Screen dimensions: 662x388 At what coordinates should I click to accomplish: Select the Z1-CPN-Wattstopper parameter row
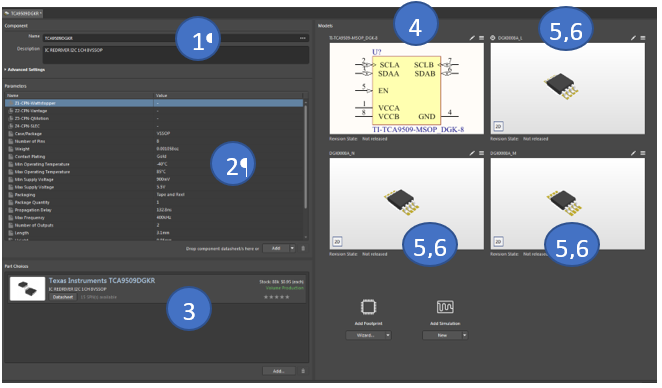(154, 103)
